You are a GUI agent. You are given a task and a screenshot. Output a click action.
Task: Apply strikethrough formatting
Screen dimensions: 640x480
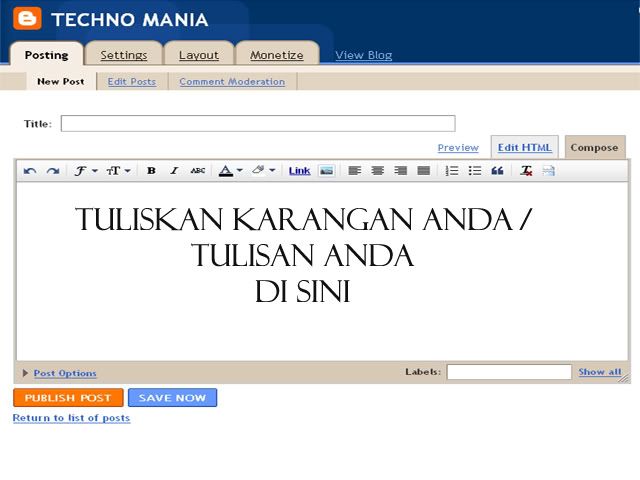[x=198, y=171]
